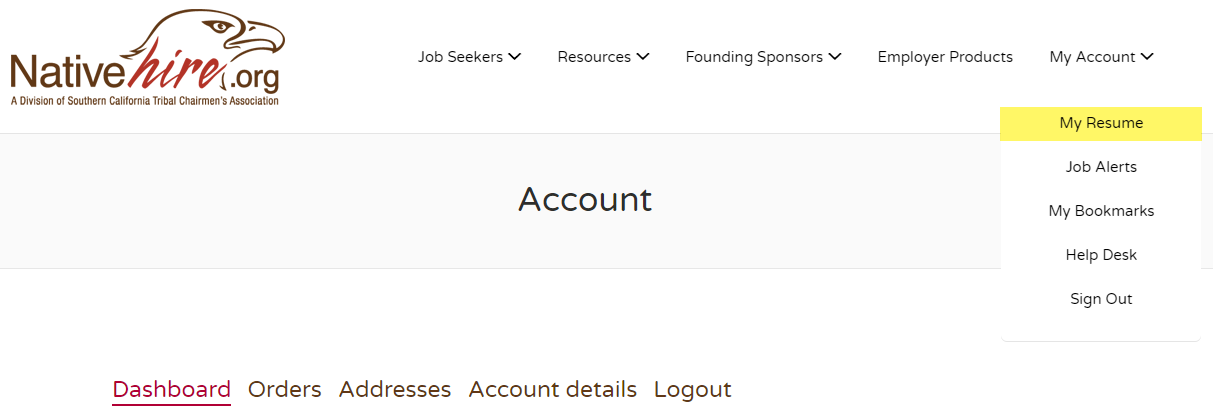Click the My Account menu label
This screenshot has height=416, width=1213.
pyautogui.click(x=1092, y=57)
